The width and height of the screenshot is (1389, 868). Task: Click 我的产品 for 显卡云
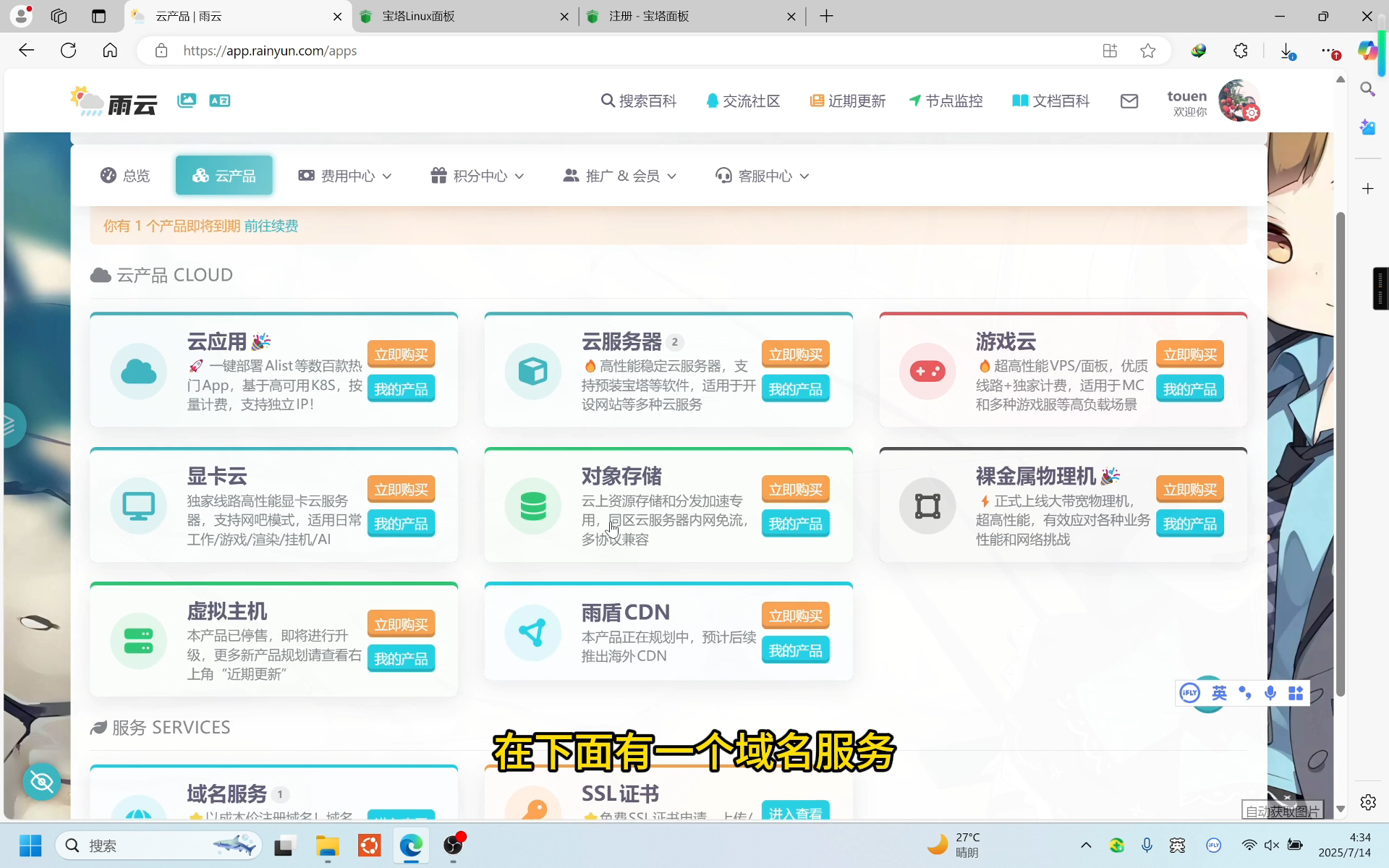[402, 524]
